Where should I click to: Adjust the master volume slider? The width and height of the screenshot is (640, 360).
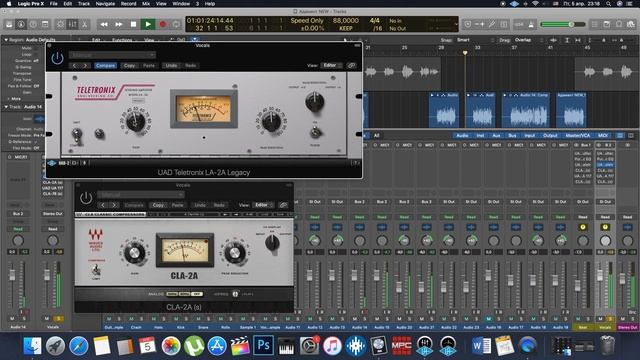tap(562, 24)
